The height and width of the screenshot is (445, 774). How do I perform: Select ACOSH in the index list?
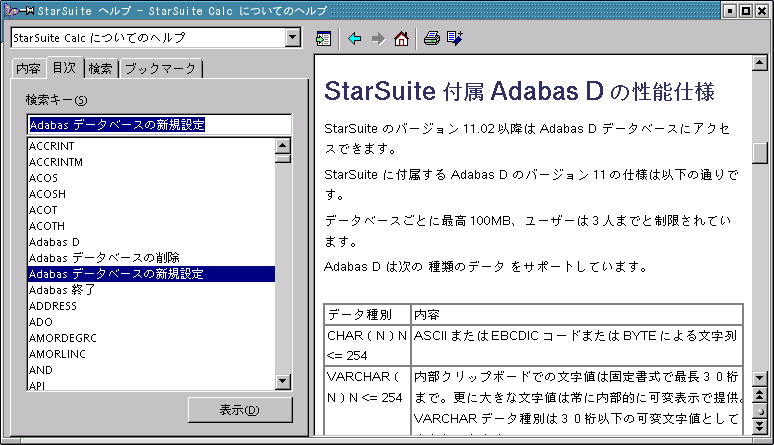click(x=151, y=194)
